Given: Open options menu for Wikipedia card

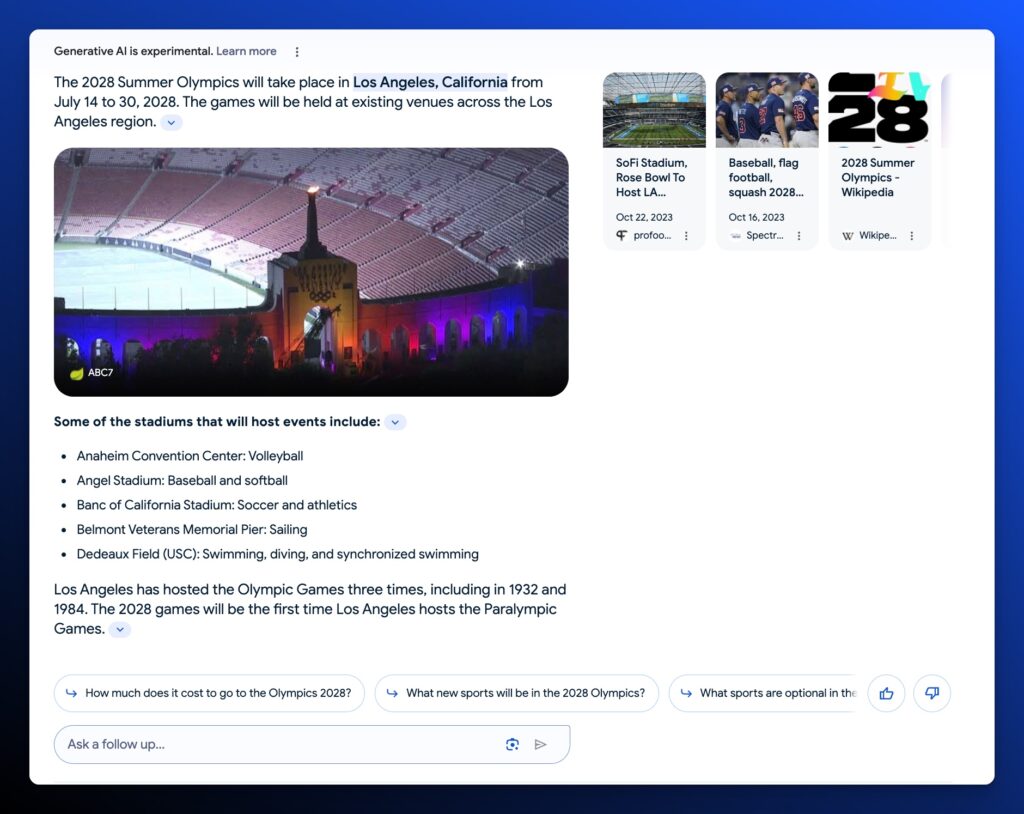Looking at the screenshot, I should [912, 236].
